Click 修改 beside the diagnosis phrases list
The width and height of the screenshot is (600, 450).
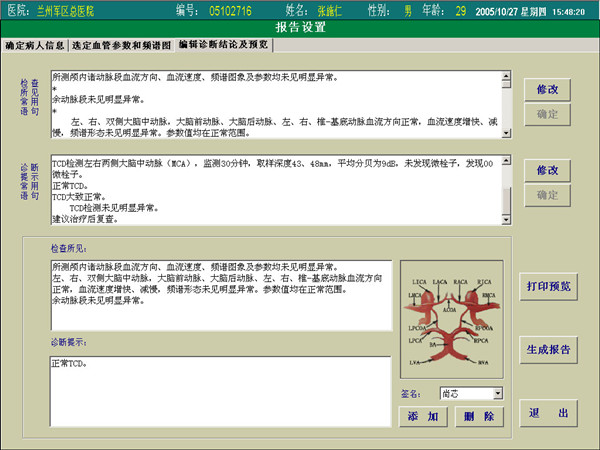[x=547, y=171]
